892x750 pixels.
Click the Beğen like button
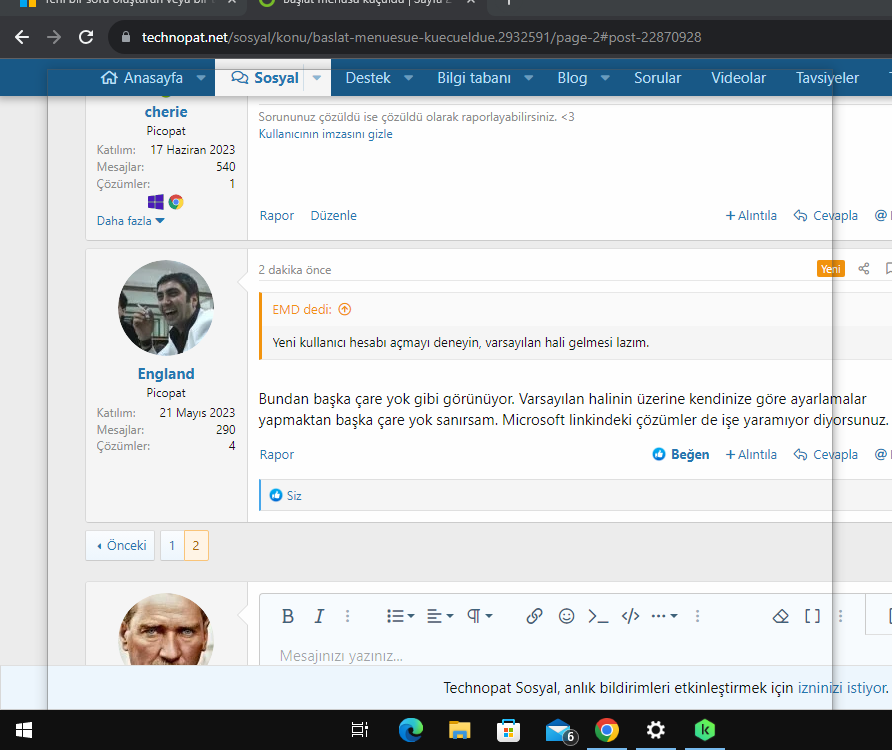pos(680,455)
